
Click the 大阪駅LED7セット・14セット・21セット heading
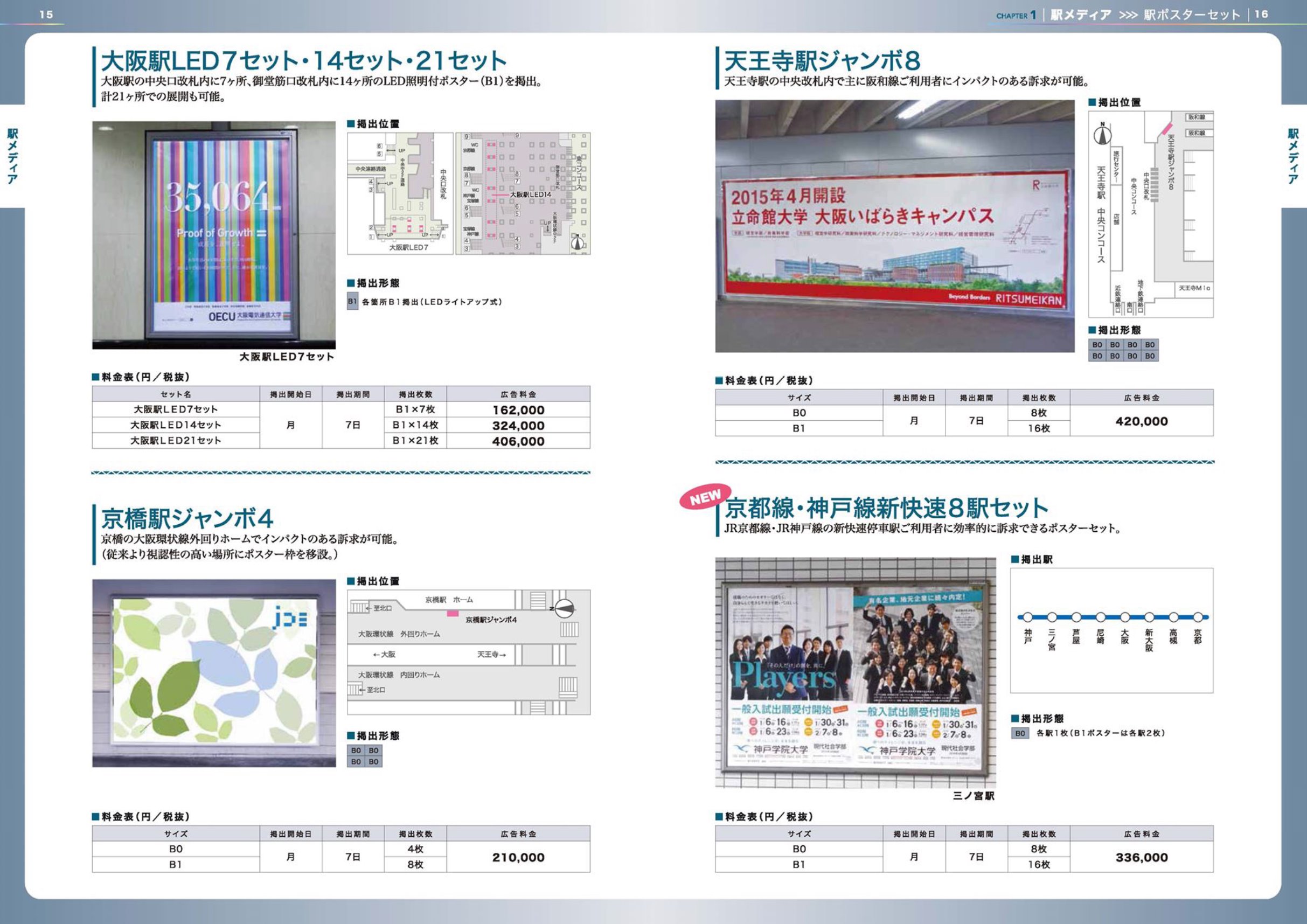303,61
